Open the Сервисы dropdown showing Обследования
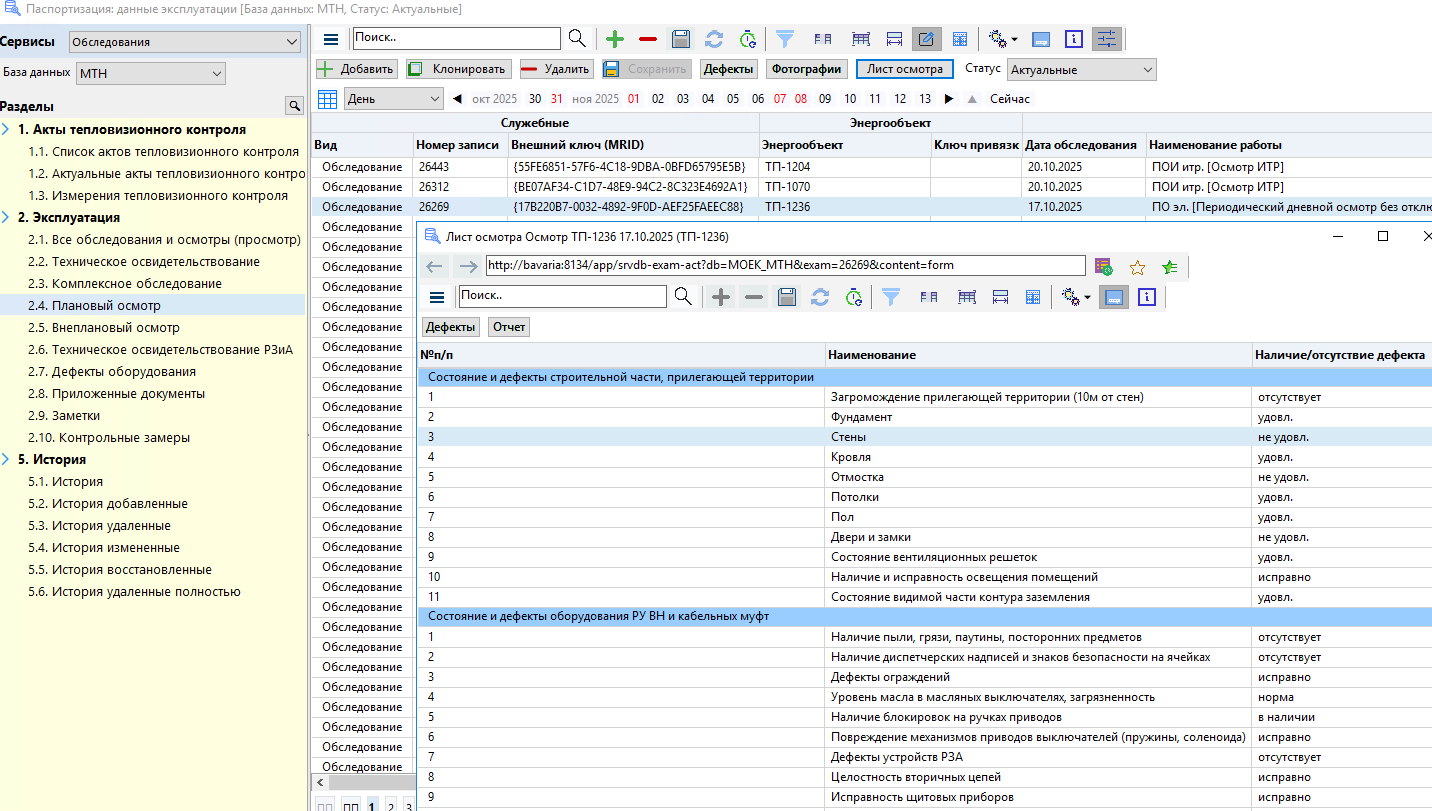Image resolution: width=1432 pixels, height=811 pixels. (185, 42)
